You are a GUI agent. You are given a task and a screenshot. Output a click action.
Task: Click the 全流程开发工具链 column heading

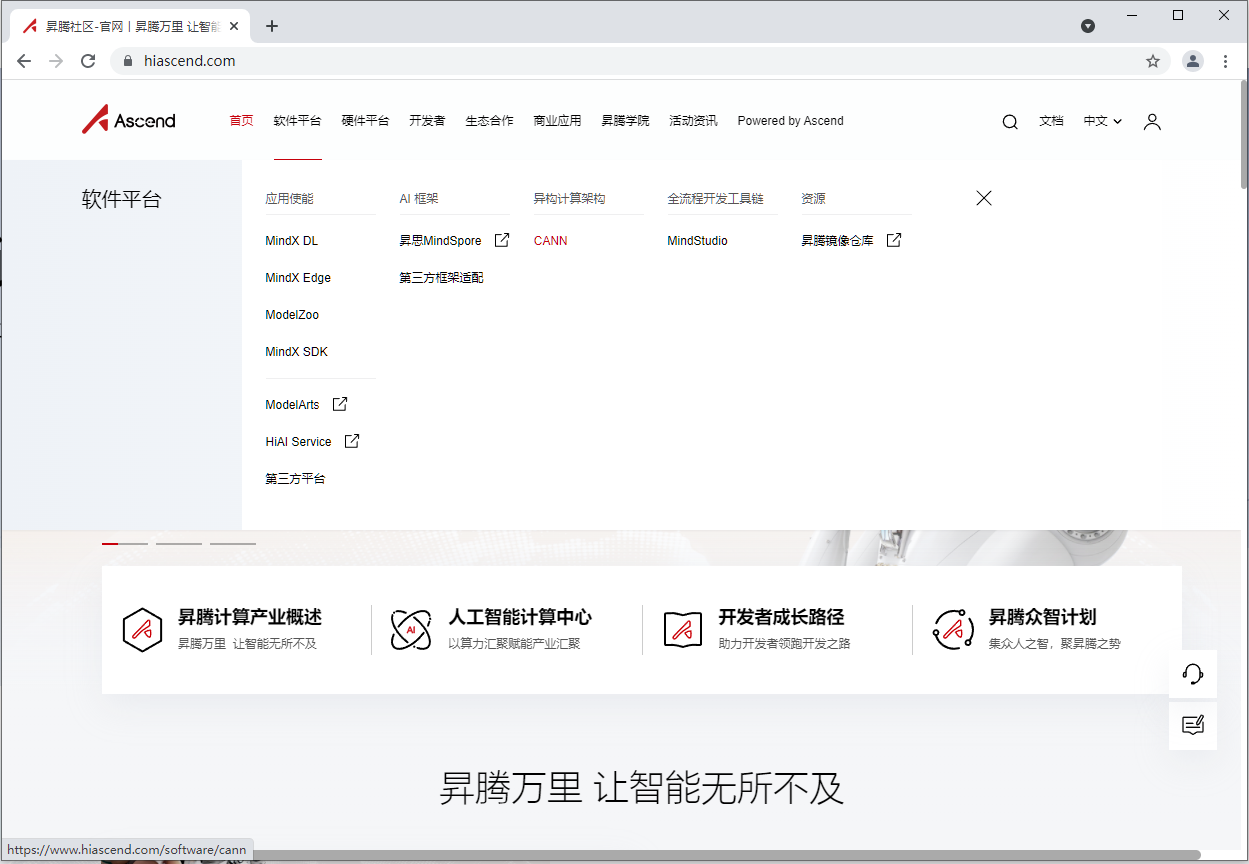tap(715, 199)
